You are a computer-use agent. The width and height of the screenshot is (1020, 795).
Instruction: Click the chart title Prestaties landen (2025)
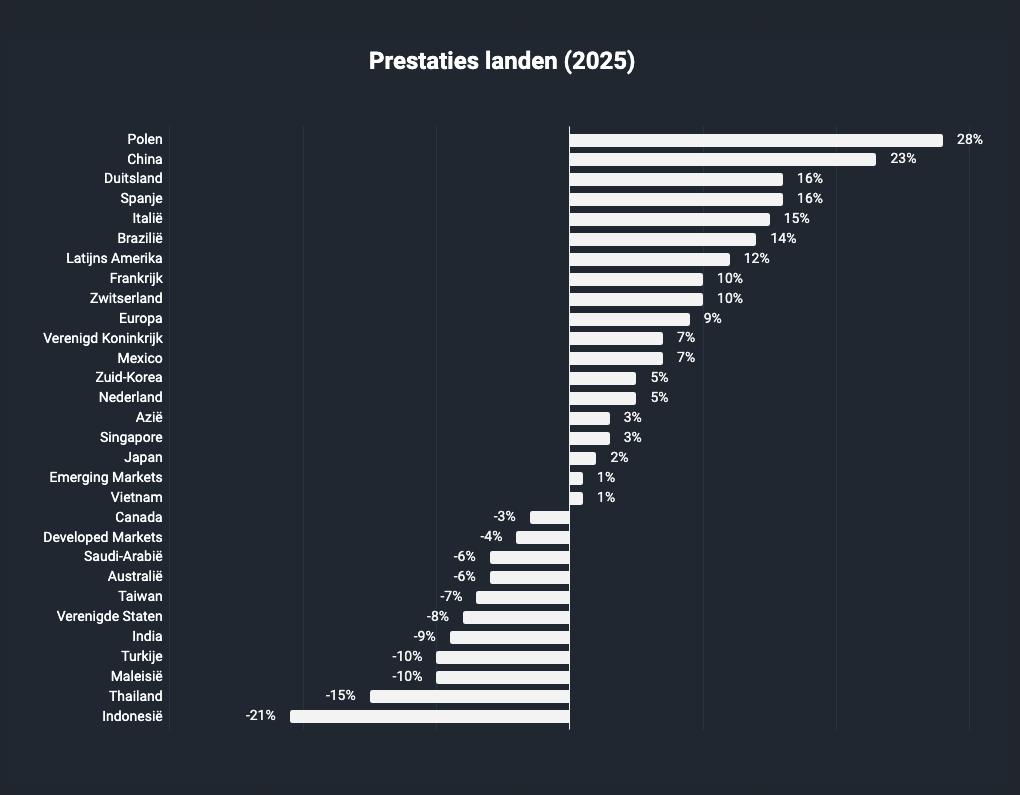coord(502,61)
